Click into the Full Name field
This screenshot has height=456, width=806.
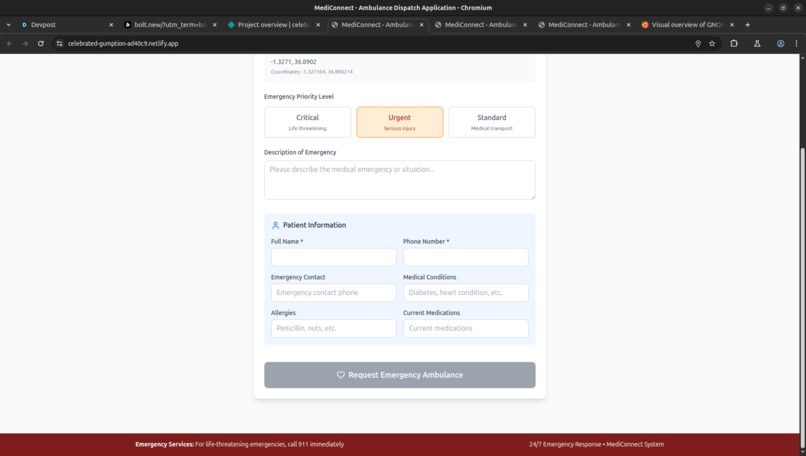coord(334,257)
